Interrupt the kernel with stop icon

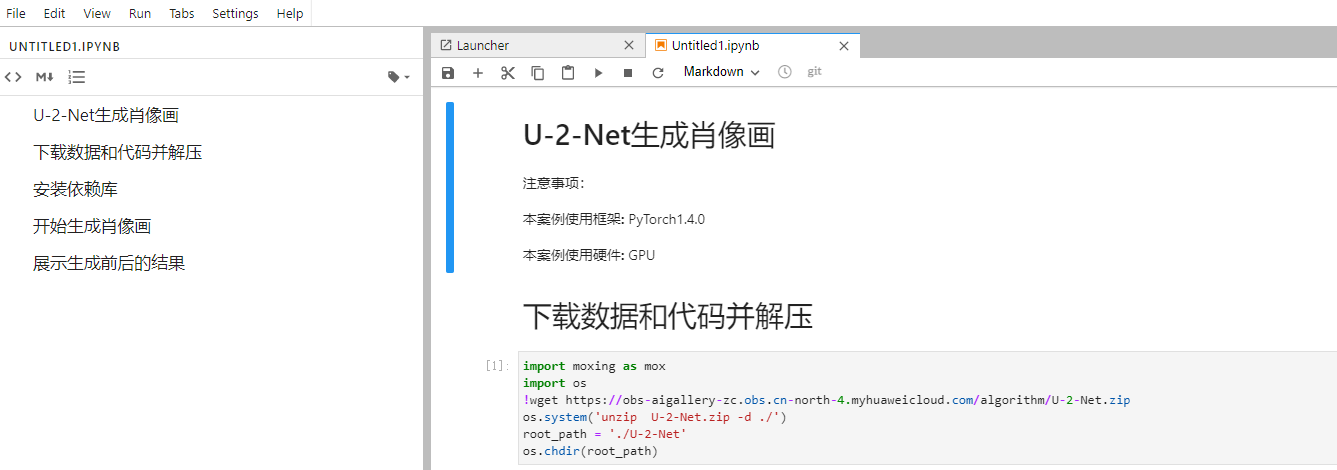coord(628,73)
